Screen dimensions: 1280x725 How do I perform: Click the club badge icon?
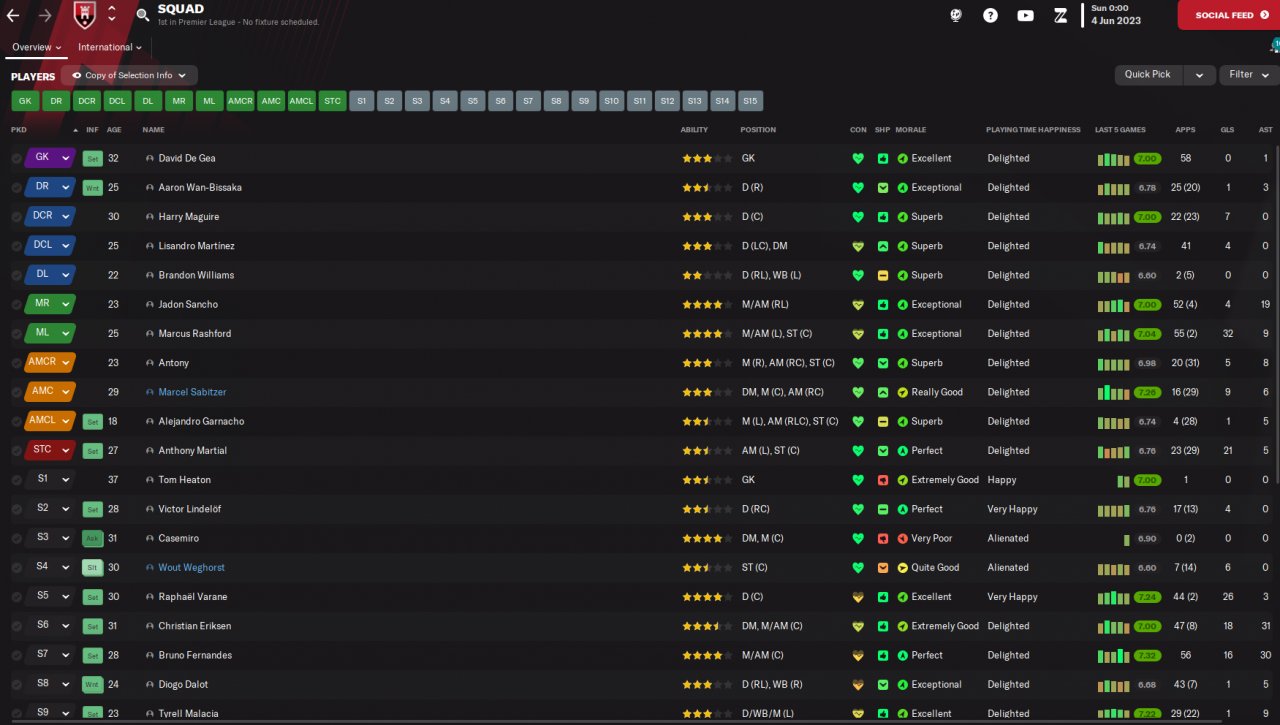tap(84, 15)
